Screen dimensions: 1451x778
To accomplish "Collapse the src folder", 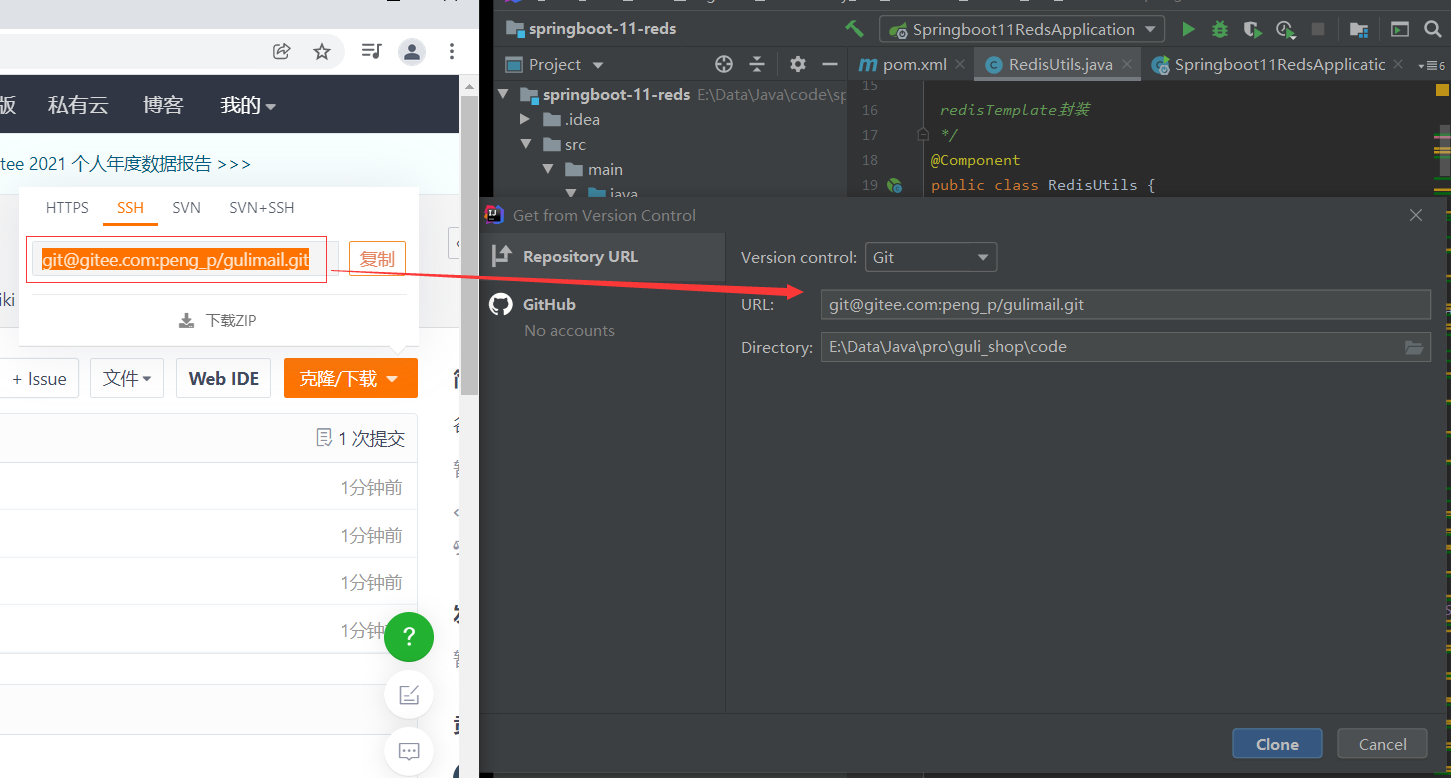I will (x=525, y=144).
